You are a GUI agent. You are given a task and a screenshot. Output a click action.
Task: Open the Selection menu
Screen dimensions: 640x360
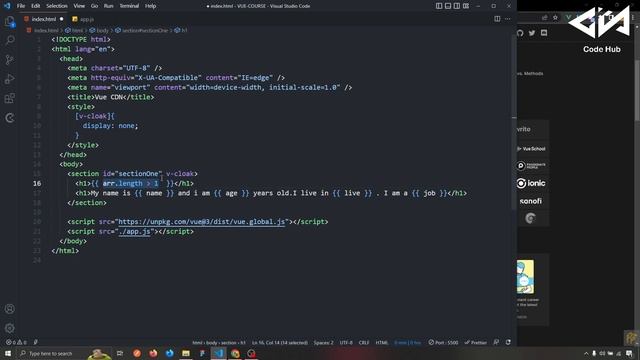click(x=57, y=6)
